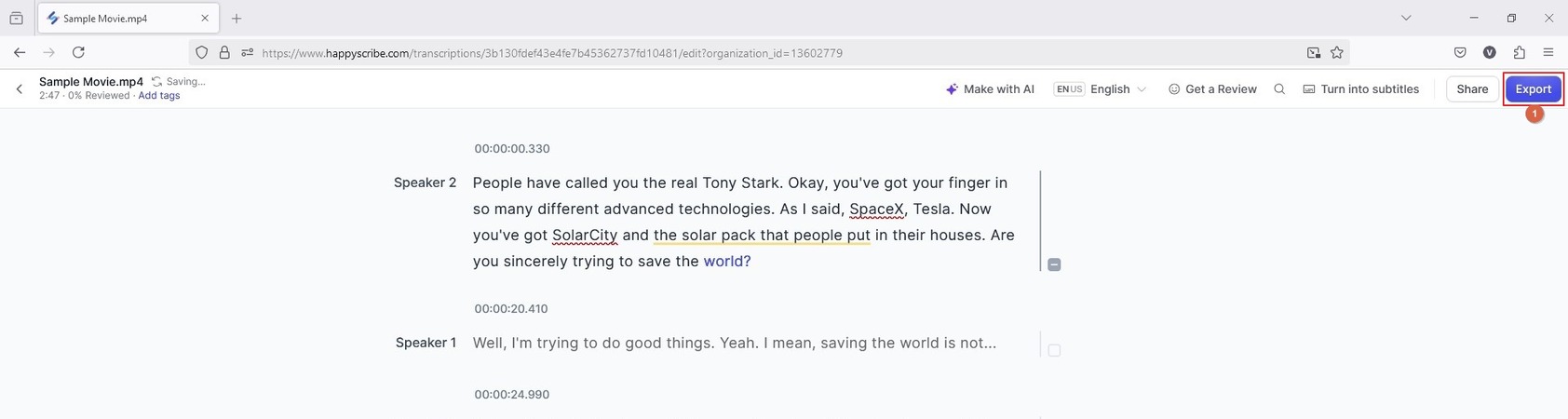
Task: Click the Export button
Action: [x=1533, y=89]
